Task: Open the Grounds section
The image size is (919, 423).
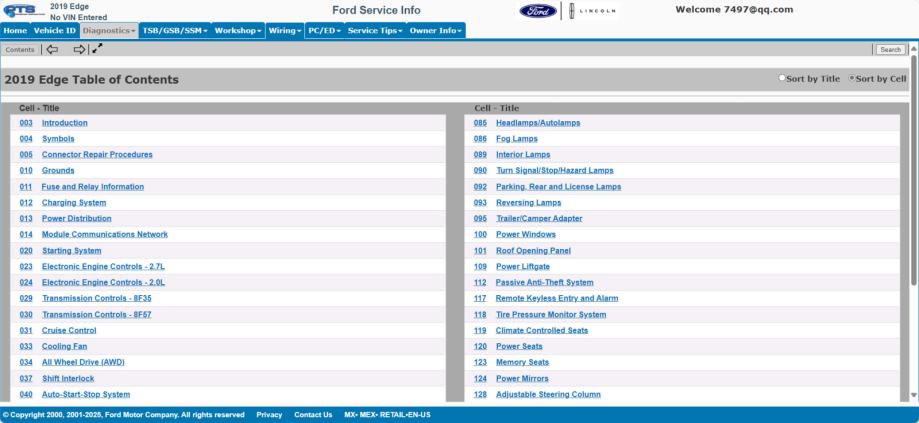Action: (58, 170)
